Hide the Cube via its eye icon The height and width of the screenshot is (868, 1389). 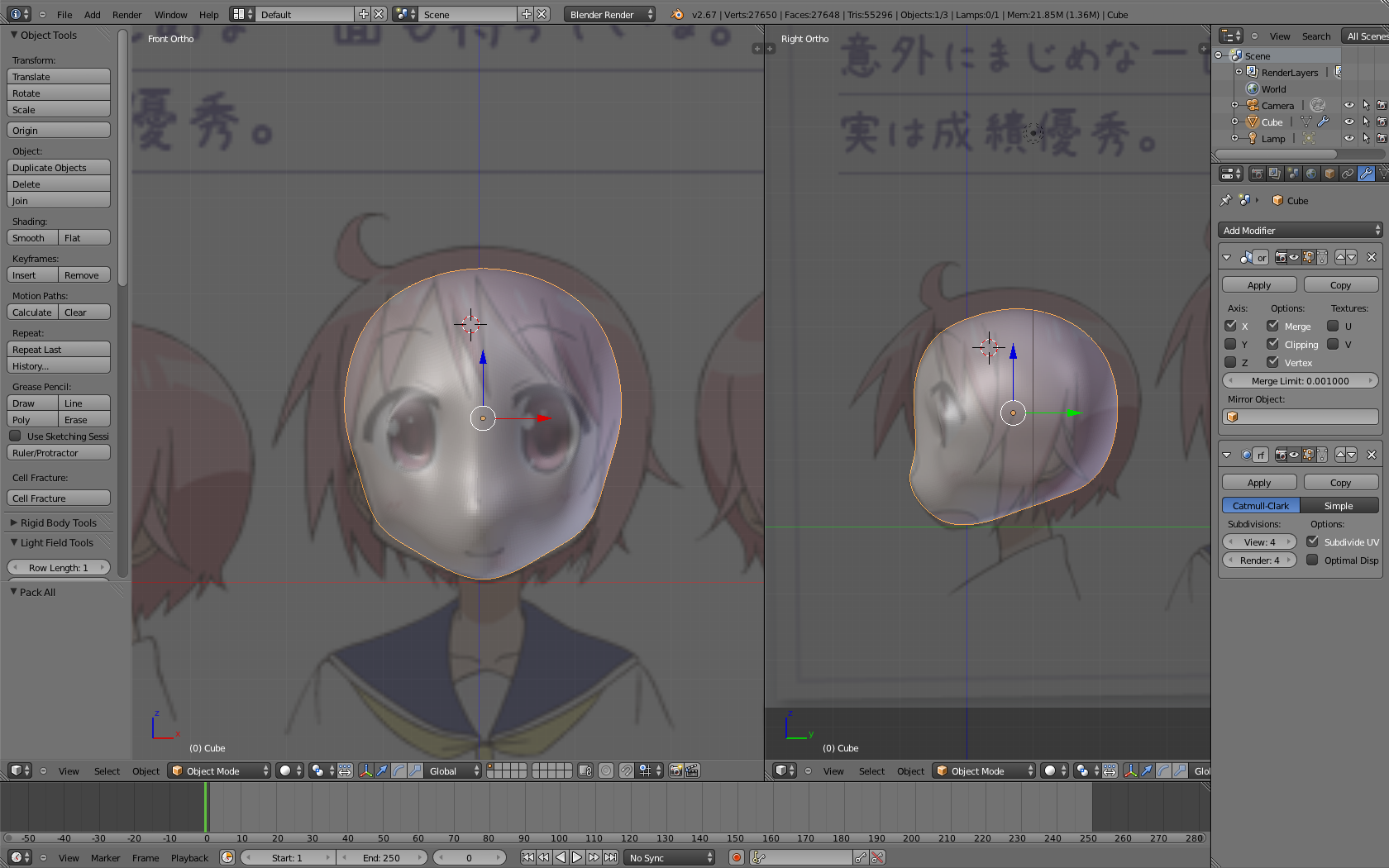click(1348, 122)
